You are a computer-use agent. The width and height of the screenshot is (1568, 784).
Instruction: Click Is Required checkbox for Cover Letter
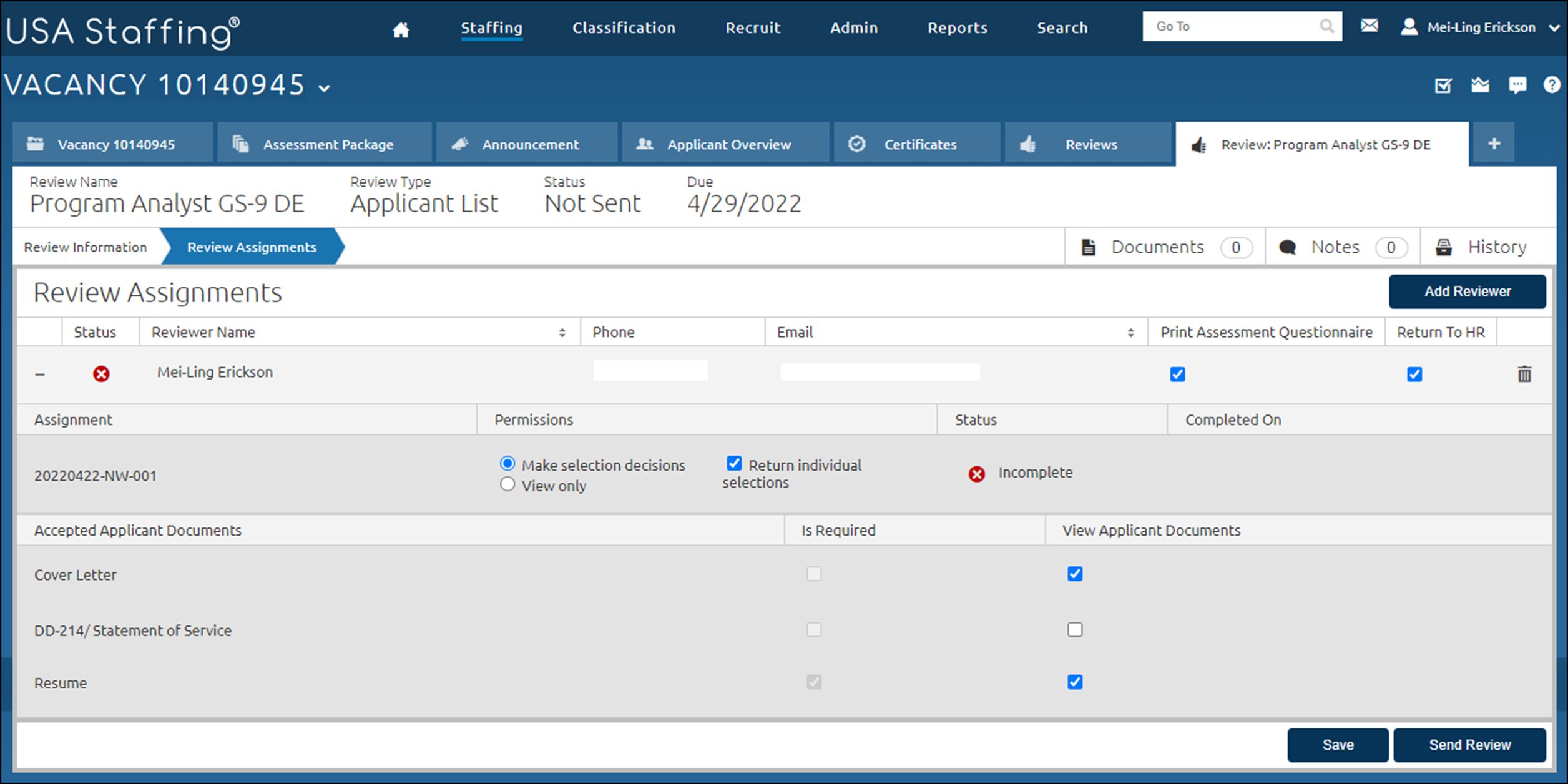click(x=814, y=574)
